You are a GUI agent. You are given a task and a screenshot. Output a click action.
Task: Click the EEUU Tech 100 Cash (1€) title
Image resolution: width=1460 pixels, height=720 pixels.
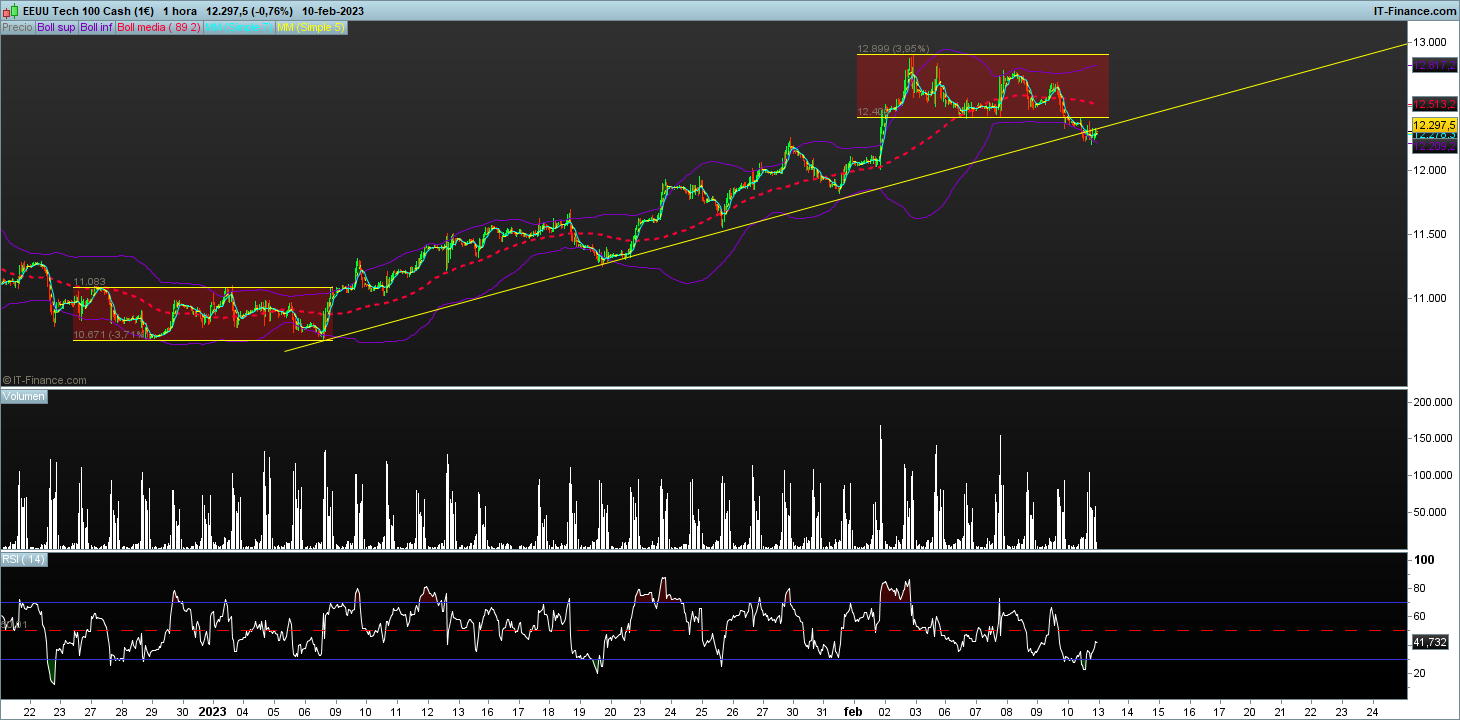(x=89, y=11)
